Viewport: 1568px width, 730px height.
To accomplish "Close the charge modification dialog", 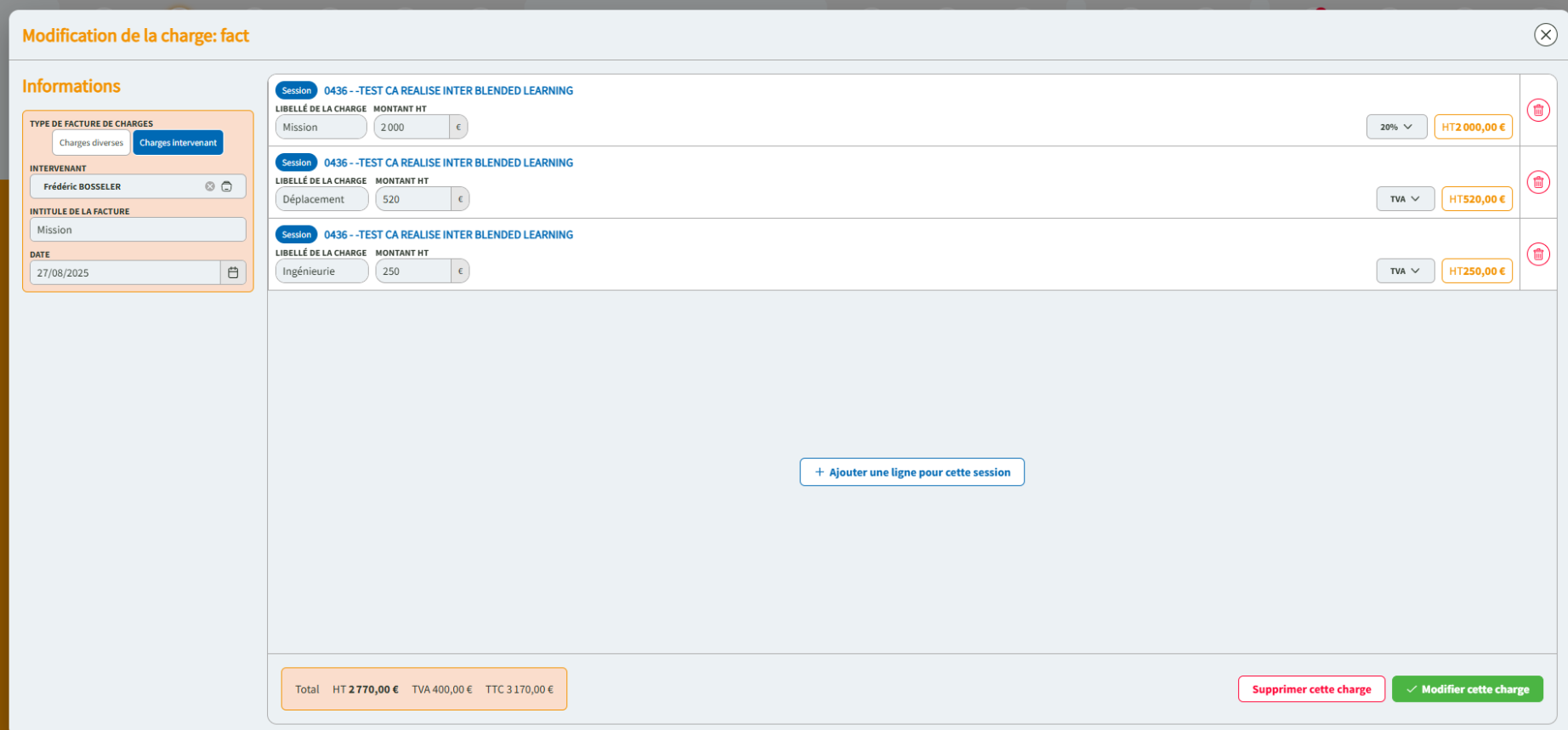I will click(x=1545, y=35).
